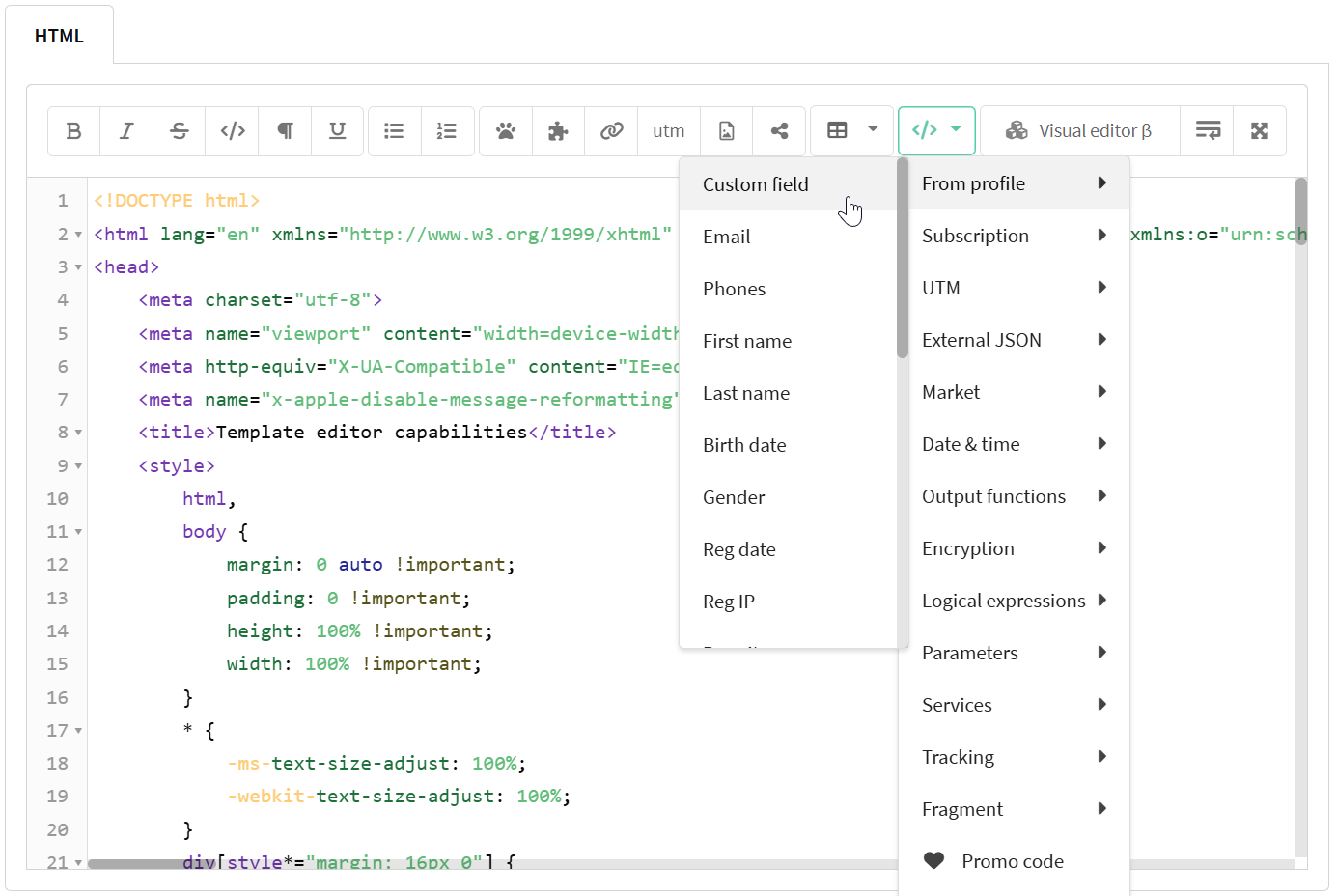
Task: Collapse the body rule fold on line 11
Action: tap(78, 532)
